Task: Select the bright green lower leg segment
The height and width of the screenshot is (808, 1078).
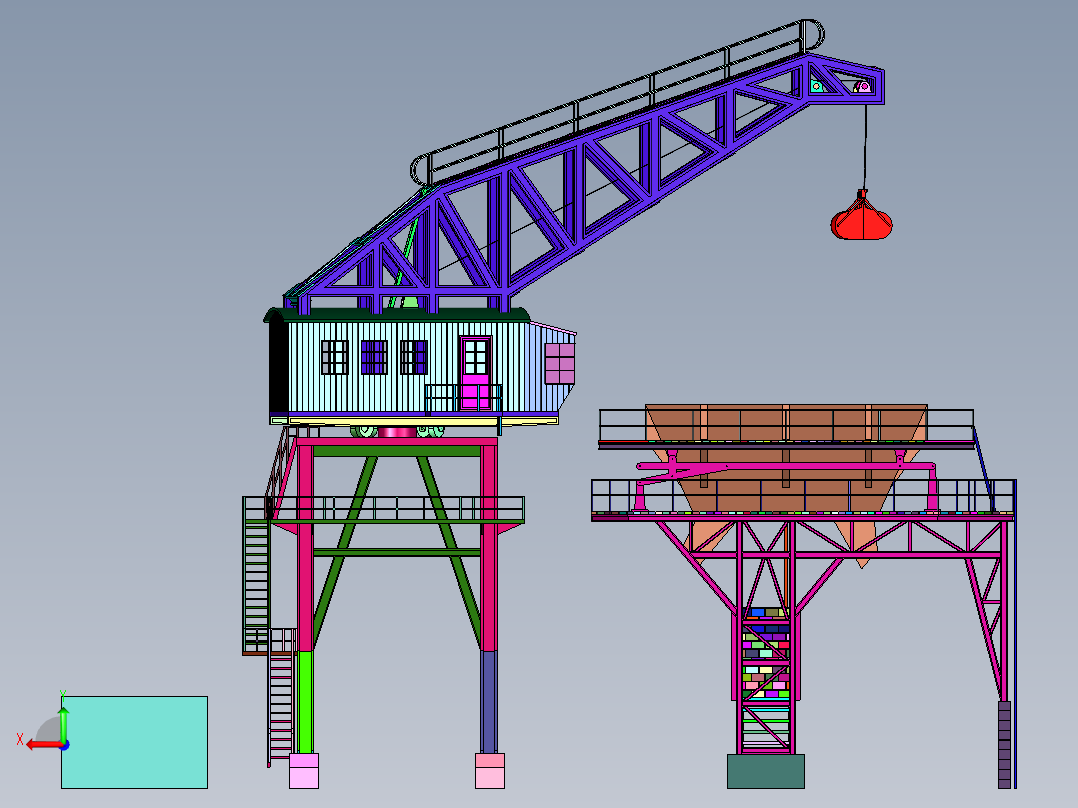Action: point(305,702)
